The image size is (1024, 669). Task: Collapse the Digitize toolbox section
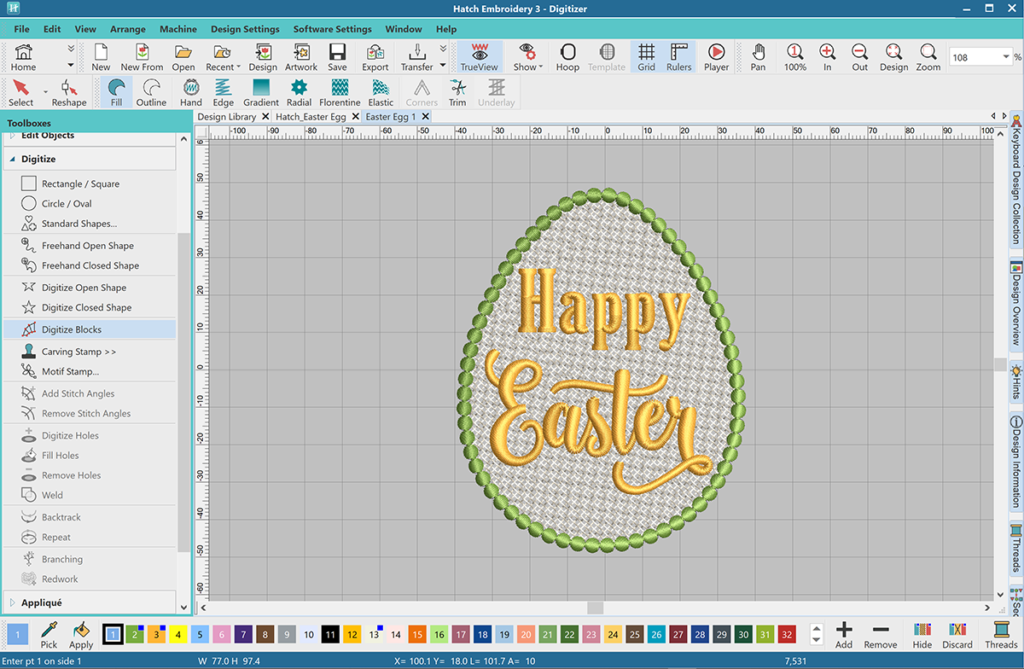tap(38, 159)
